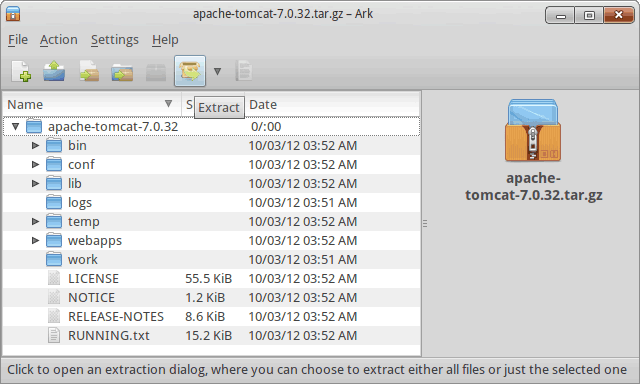Viewport: 640px width, 384px height.
Task: Select the logs folder name
Action: tap(80, 202)
